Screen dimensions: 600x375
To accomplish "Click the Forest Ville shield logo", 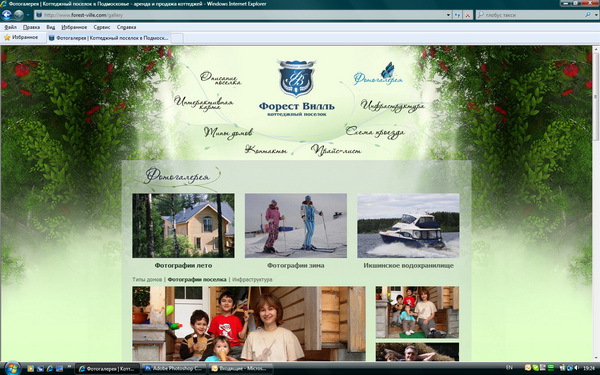I will pyautogui.click(x=297, y=78).
